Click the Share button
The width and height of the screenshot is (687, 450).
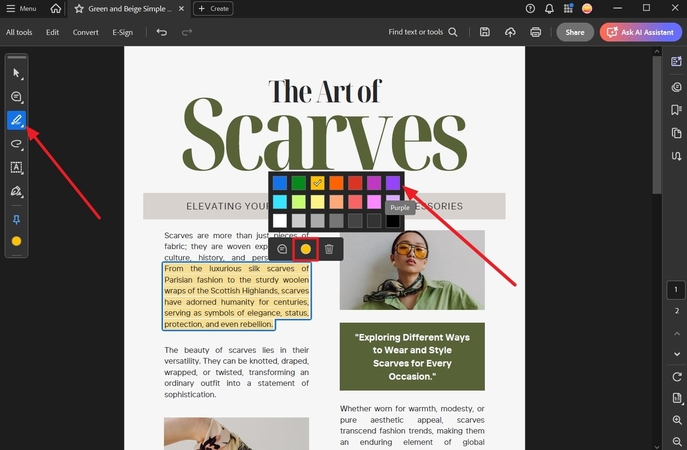click(575, 32)
